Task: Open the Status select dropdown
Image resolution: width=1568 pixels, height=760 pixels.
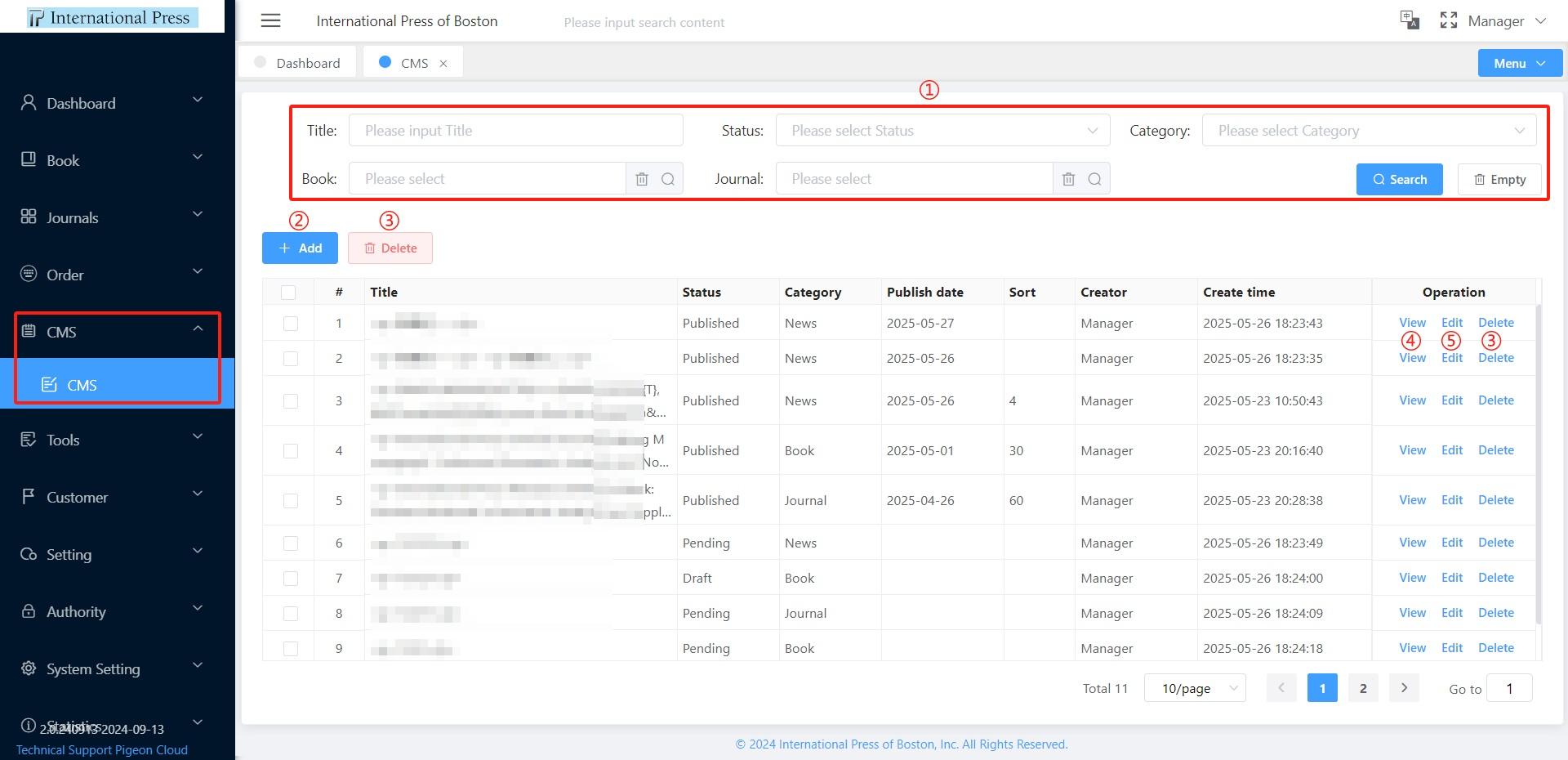Action: pos(942,131)
